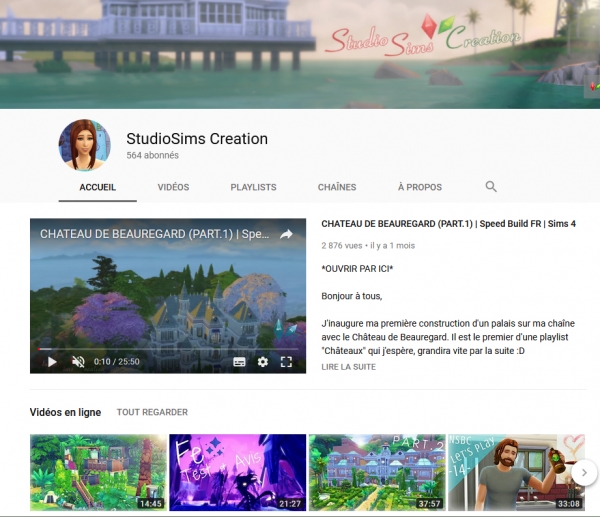Viewport: 600px width, 517px height.
Task: Click the 2 876 vues view count text
Action: pyautogui.click(x=342, y=246)
